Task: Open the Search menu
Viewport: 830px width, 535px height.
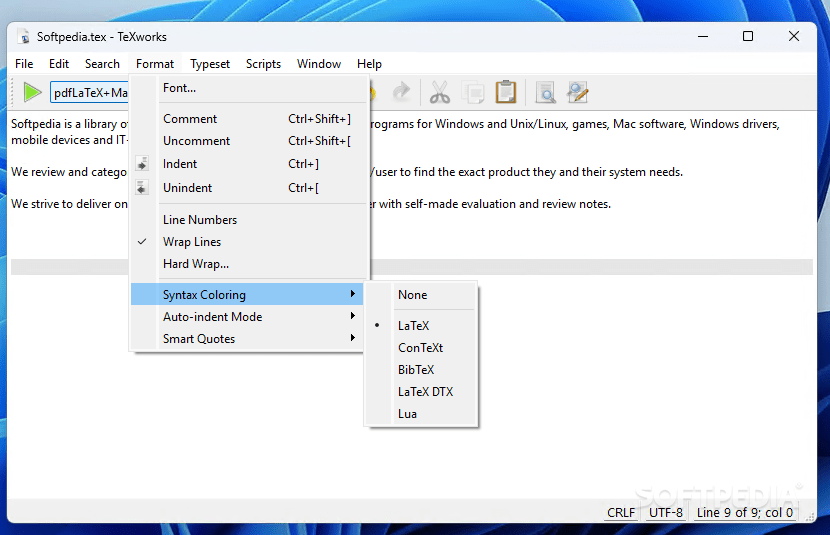Action: [x=102, y=64]
